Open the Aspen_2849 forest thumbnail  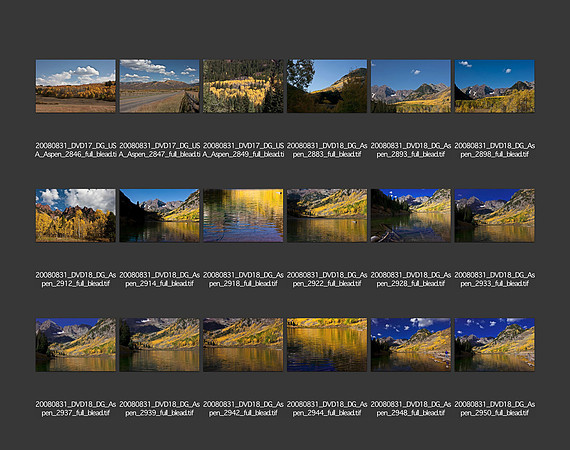[243, 86]
